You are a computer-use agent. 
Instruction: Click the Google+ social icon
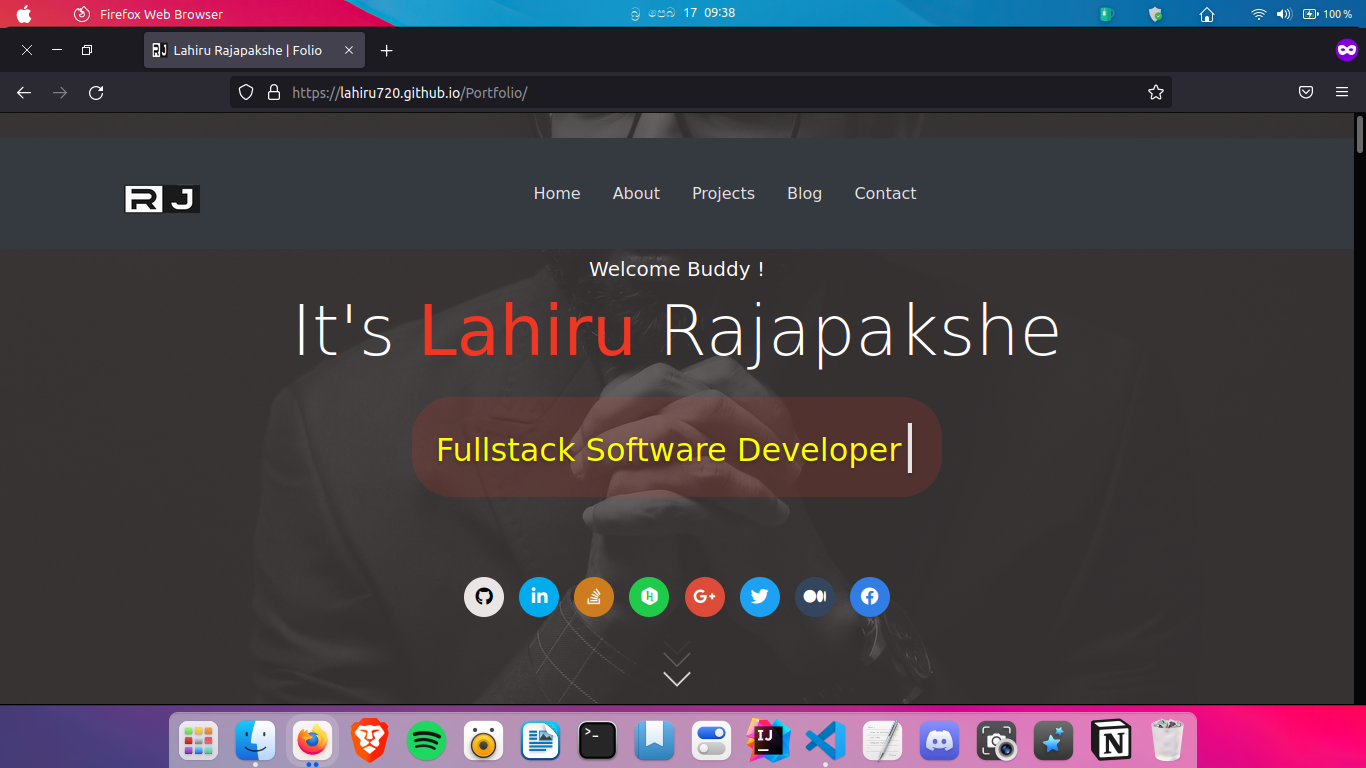pyautogui.click(x=704, y=597)
